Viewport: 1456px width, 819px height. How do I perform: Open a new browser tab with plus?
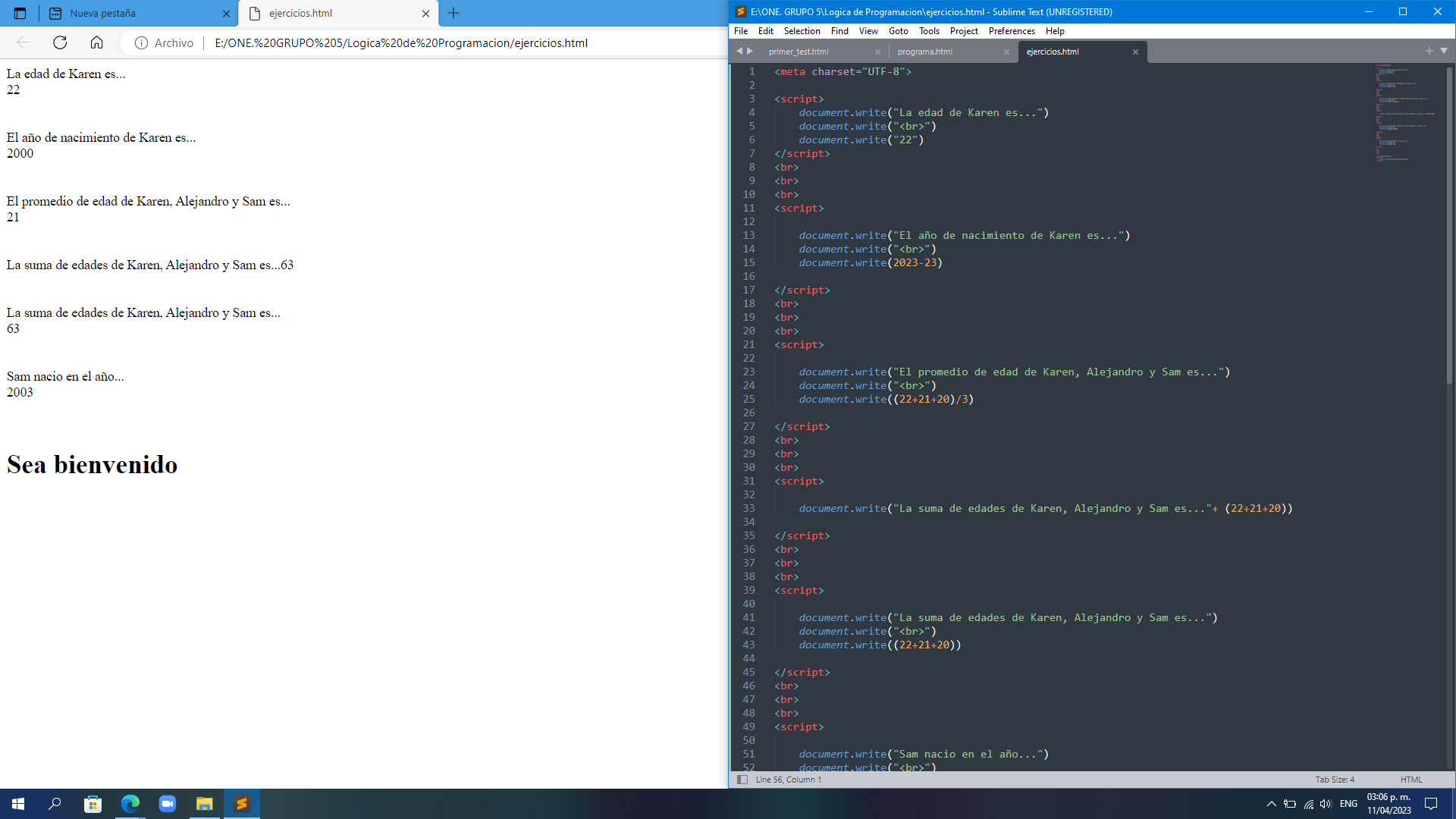pyautogui.click(x=453, y=13)
